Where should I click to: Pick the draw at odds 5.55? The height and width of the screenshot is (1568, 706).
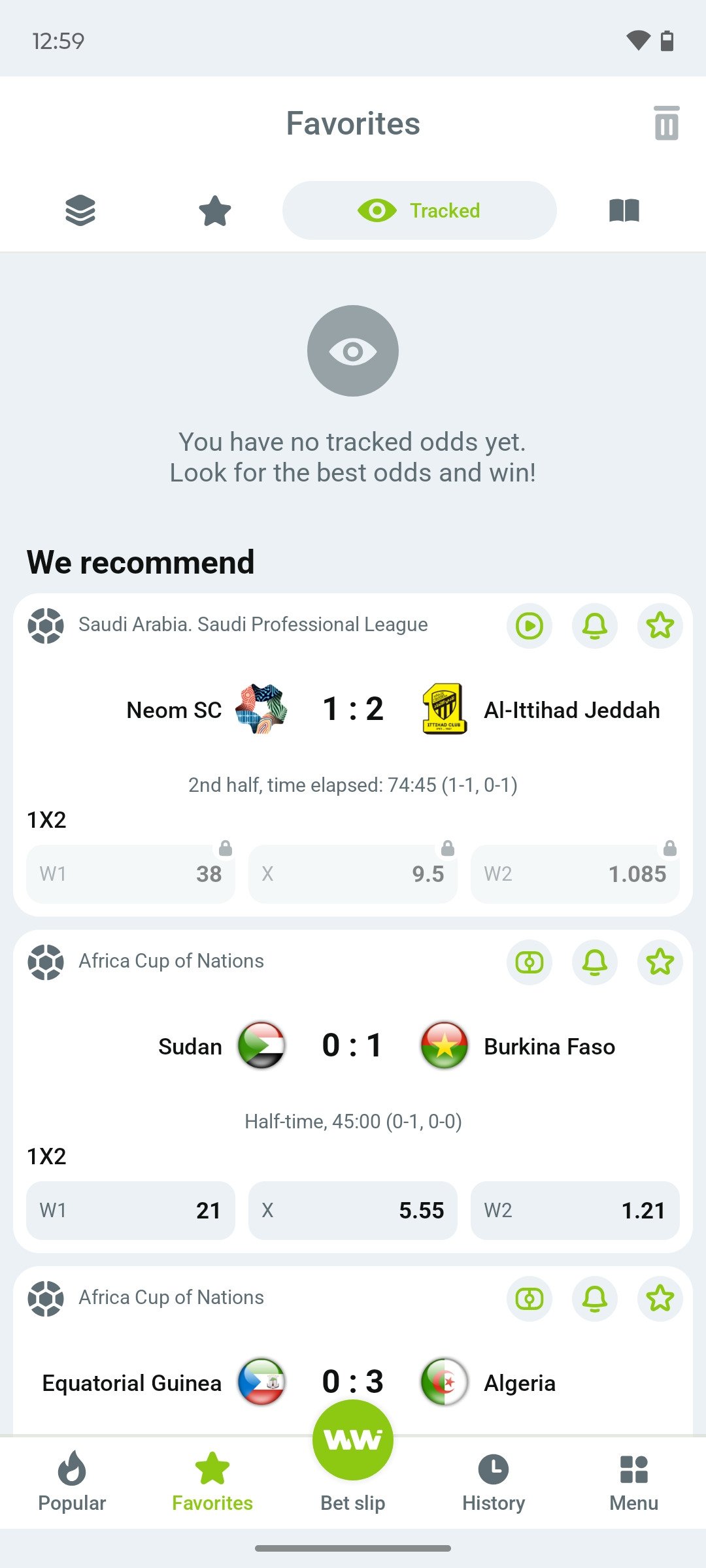click(x=352, y=1211)
